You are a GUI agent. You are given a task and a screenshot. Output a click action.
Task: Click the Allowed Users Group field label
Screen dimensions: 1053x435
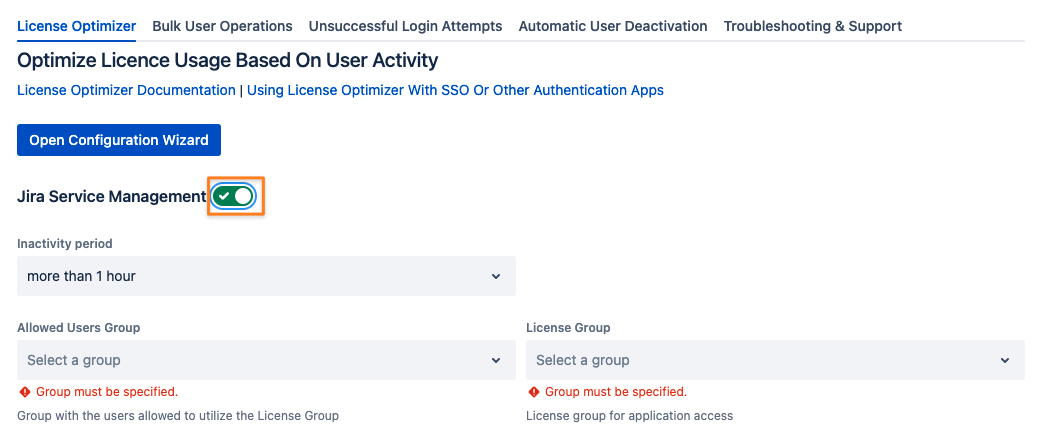tap(79, 328)
